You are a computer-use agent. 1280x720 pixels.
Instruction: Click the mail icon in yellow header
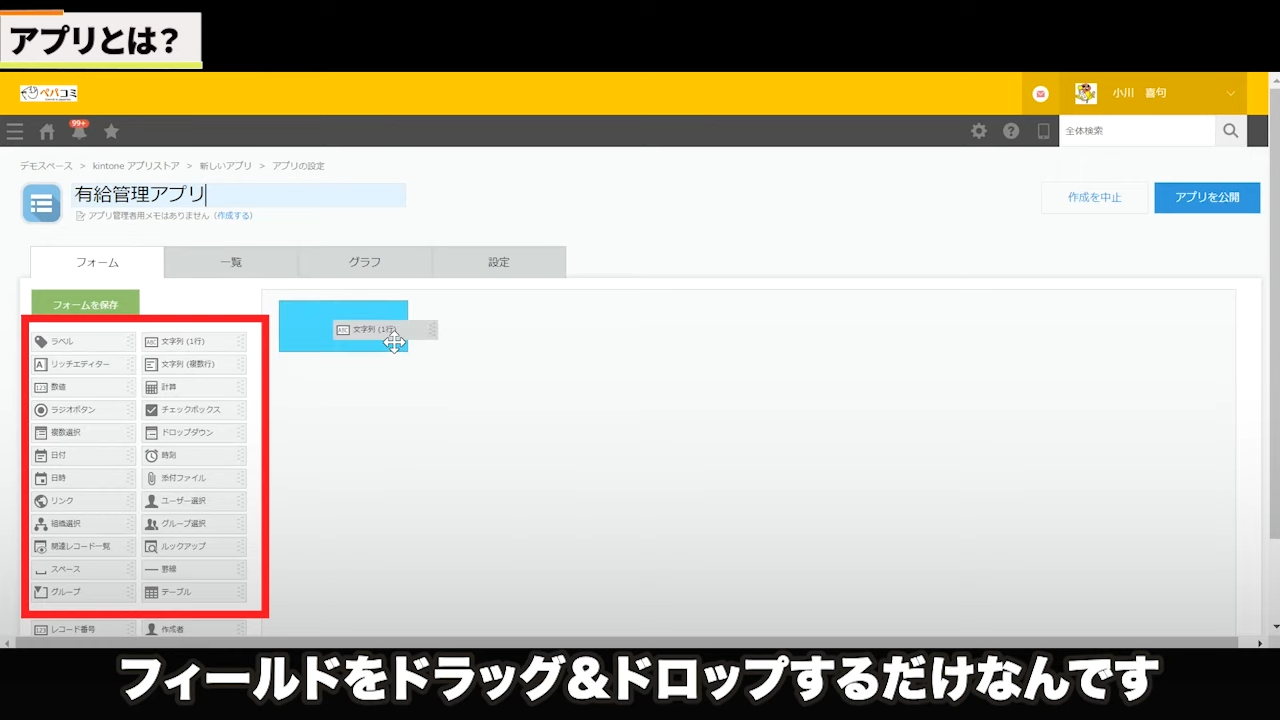coord(1041,94)
